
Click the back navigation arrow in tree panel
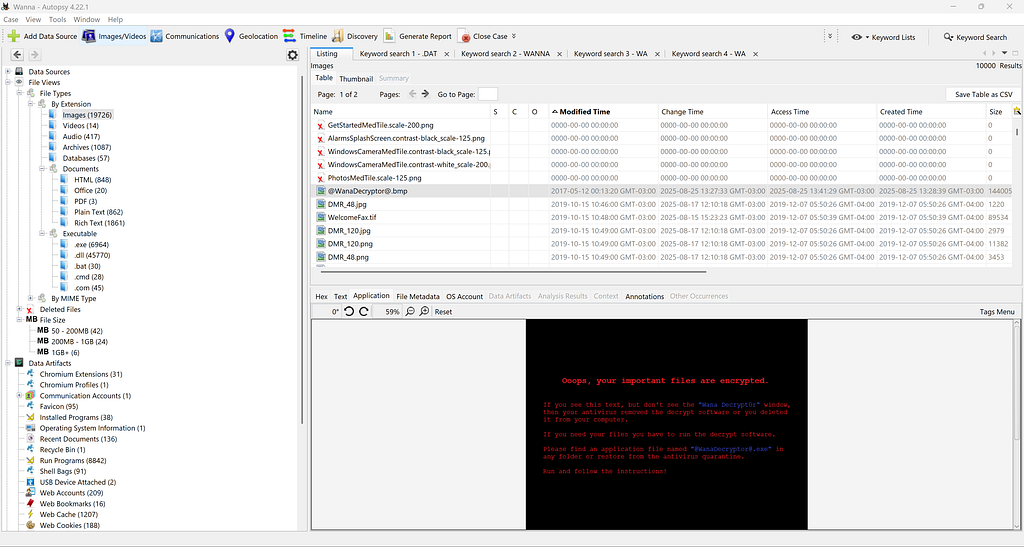click(17, 55)
